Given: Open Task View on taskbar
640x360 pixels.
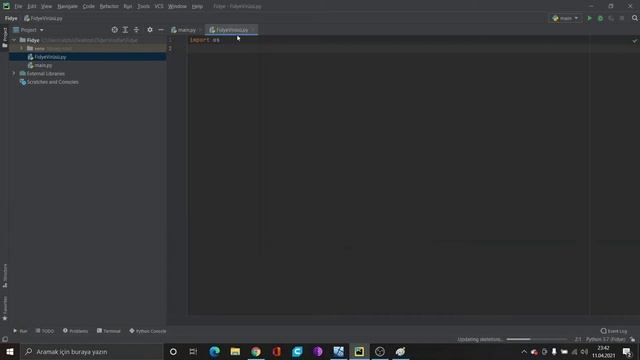Looking at the screenshot, I should click(193, 351).
